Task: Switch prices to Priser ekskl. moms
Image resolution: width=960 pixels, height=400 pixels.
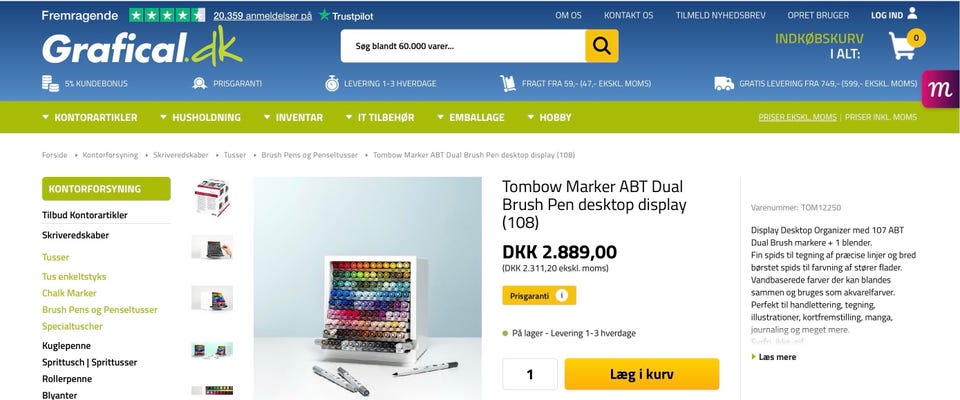Action: click(797, 117)
